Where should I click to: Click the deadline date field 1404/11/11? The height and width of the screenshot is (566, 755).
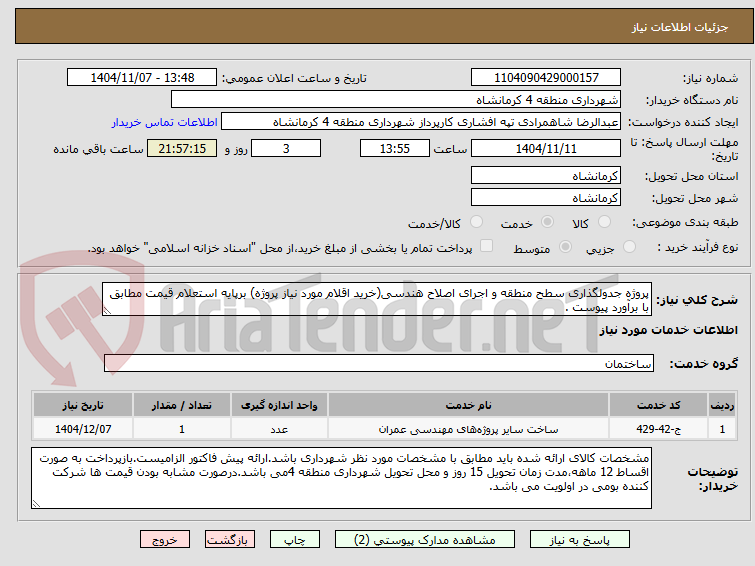(546, 148)
